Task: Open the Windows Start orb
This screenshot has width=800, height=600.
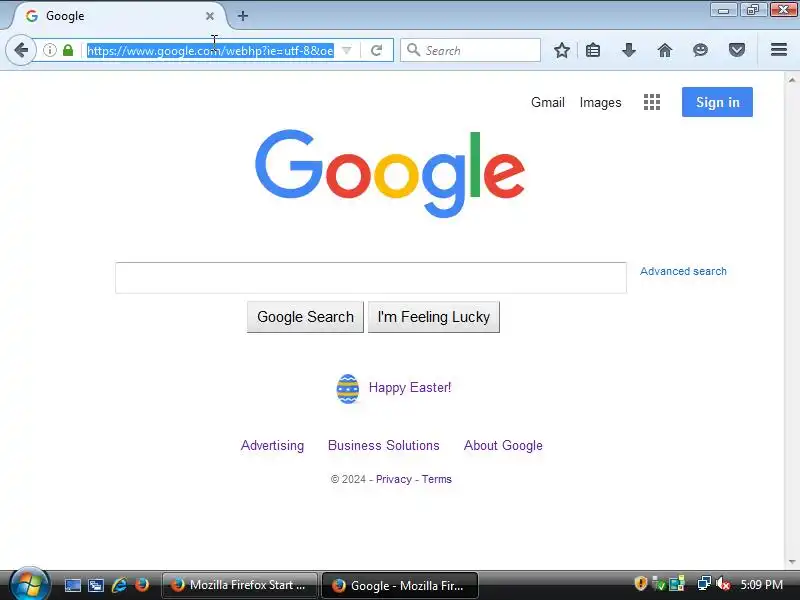Action: [x=29, y=585]
